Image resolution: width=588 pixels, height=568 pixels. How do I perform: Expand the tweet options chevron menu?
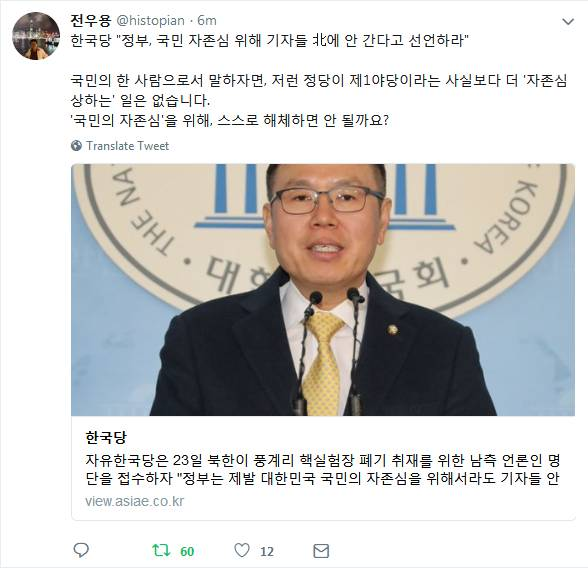coord(568,22)
